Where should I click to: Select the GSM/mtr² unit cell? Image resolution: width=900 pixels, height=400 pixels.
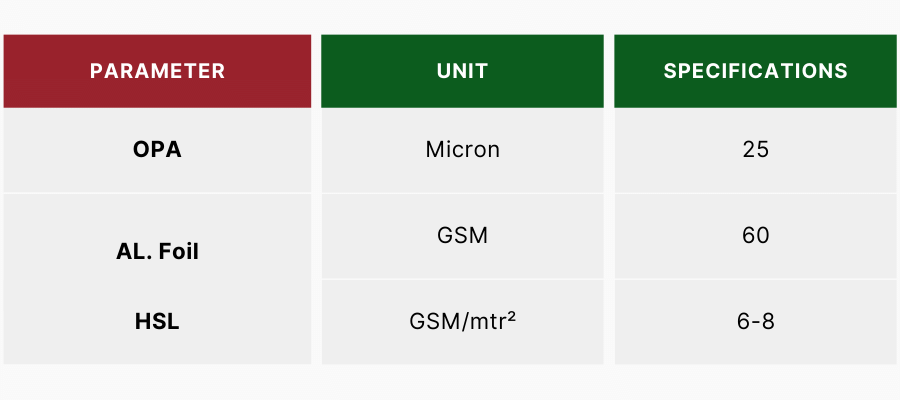(x=462, y=322)
